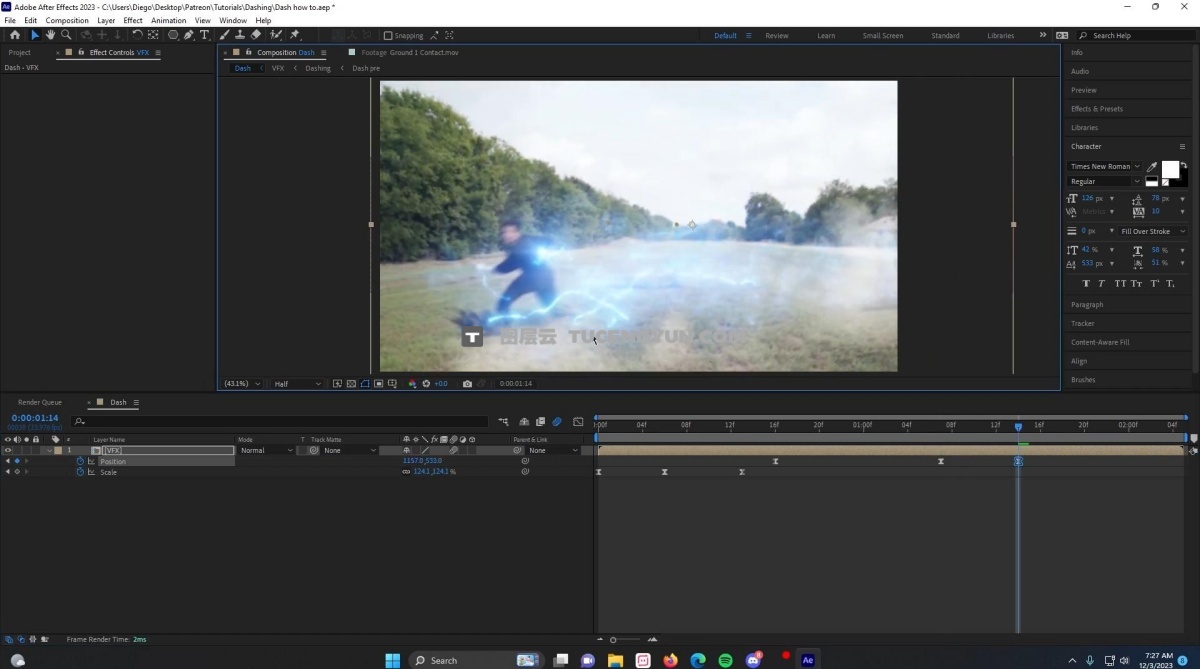The image size is (1200, 669).
Task: Enable Motion Blur for the composition
Action: [x=557, y=422]
